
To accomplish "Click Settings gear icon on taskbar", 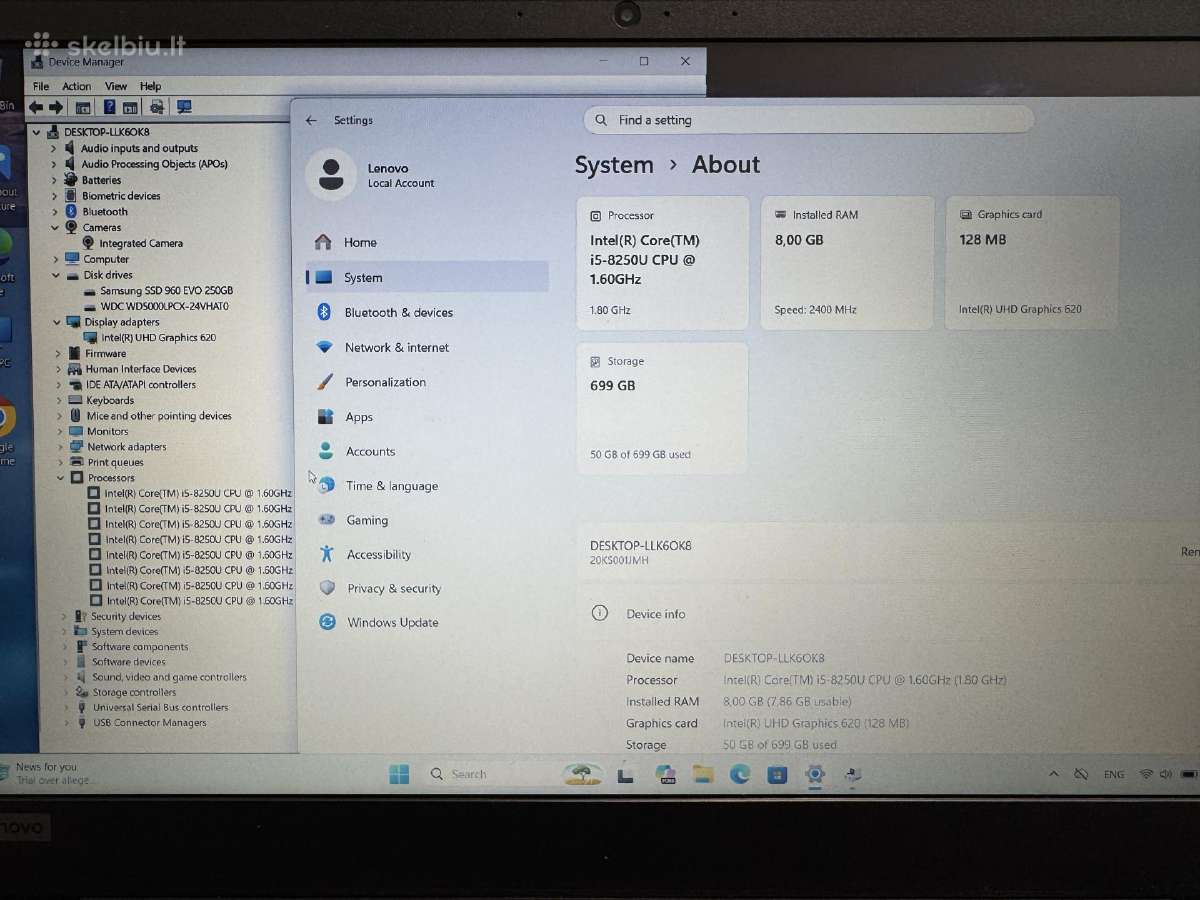I will 815,774.
